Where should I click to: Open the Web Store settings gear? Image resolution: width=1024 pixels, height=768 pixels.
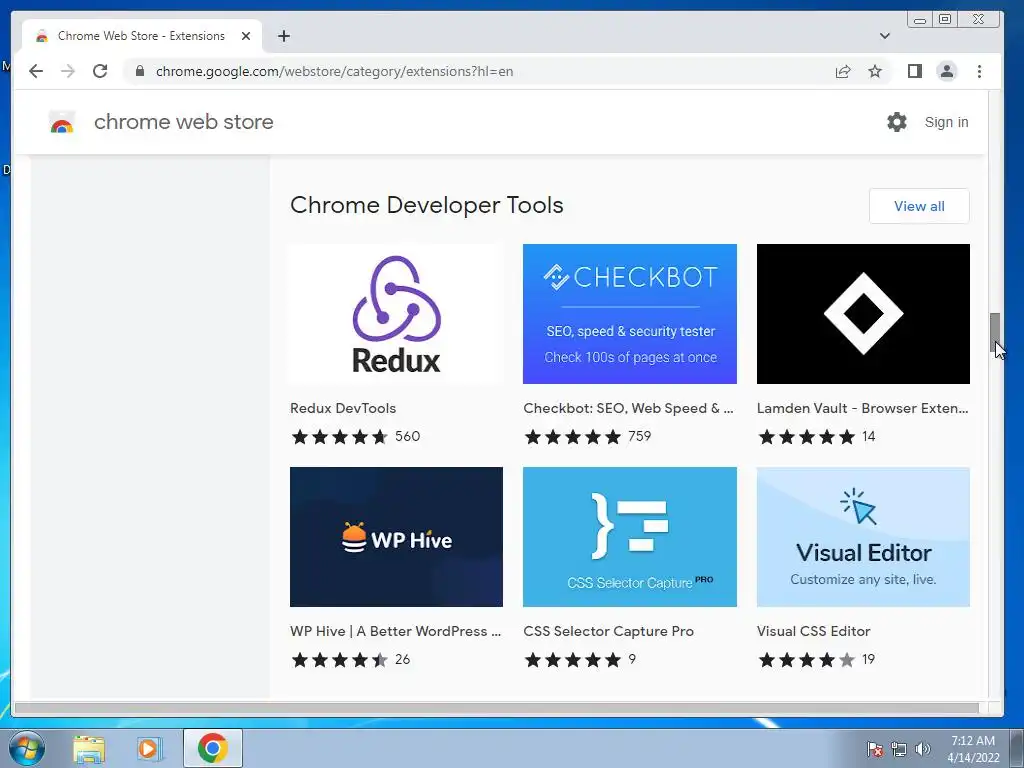coord(897,122)
